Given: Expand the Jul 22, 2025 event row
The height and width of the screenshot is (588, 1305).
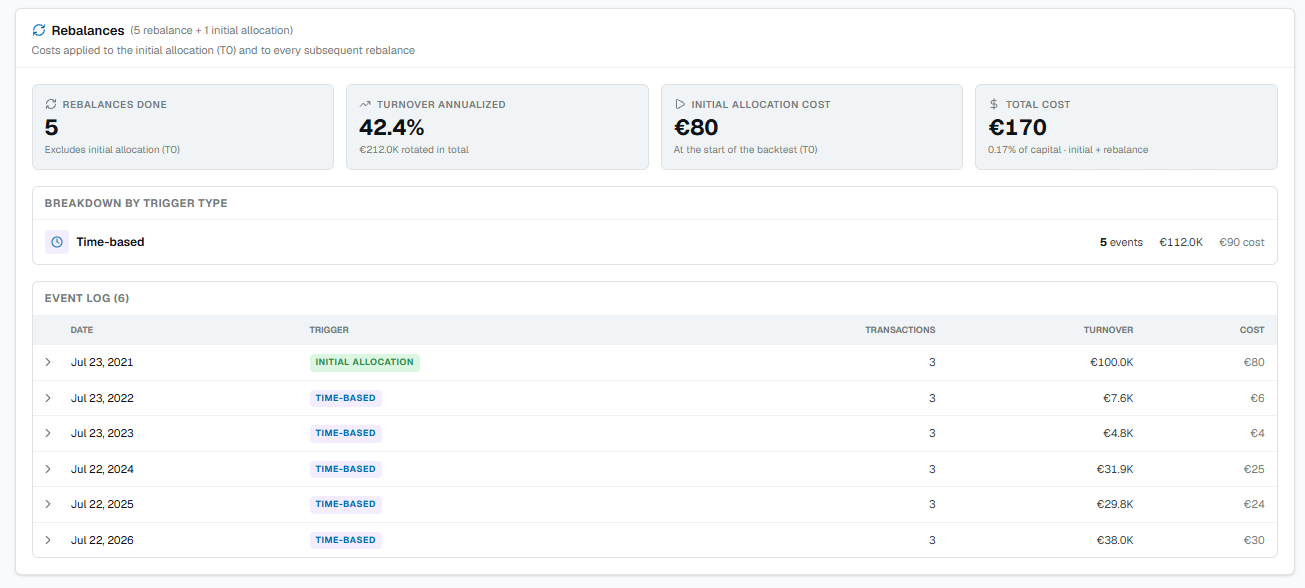Looking at the screenshot, I should point(48,504).
